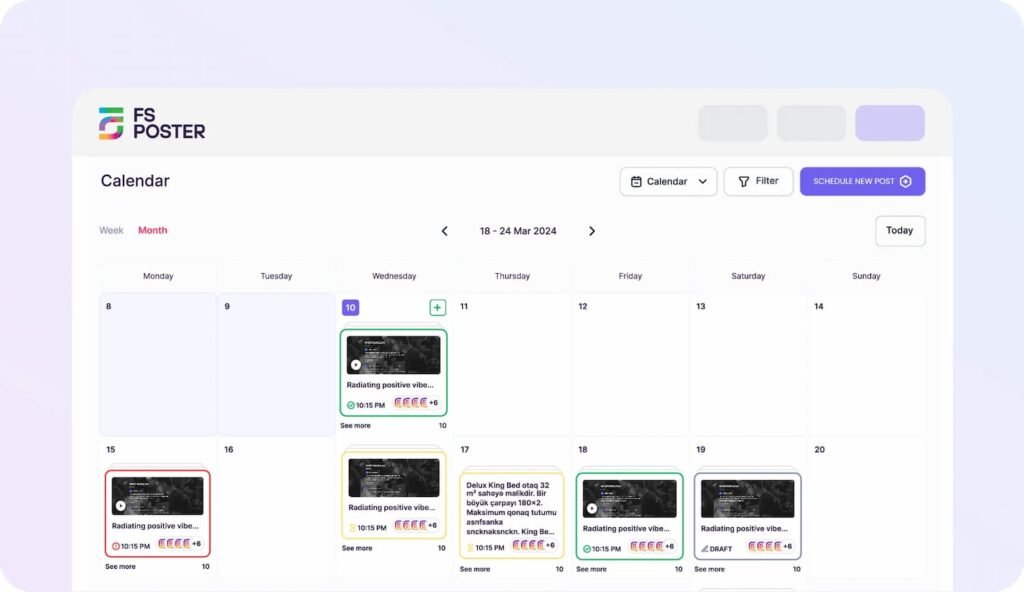Click the purple placeholder button in header
The image size is (1024, 592).
[889, 123]
